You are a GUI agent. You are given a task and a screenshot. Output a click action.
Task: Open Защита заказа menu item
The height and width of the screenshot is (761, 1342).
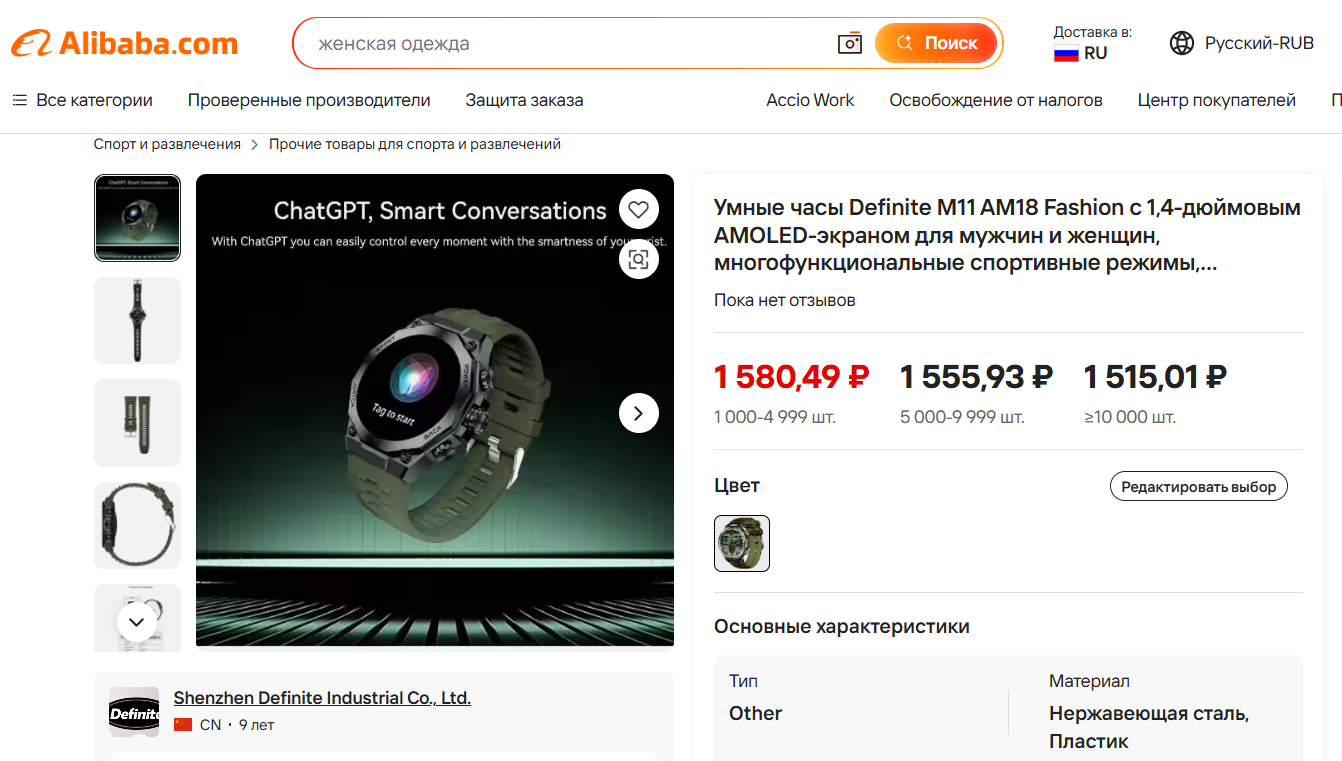(x=524, y=100)
